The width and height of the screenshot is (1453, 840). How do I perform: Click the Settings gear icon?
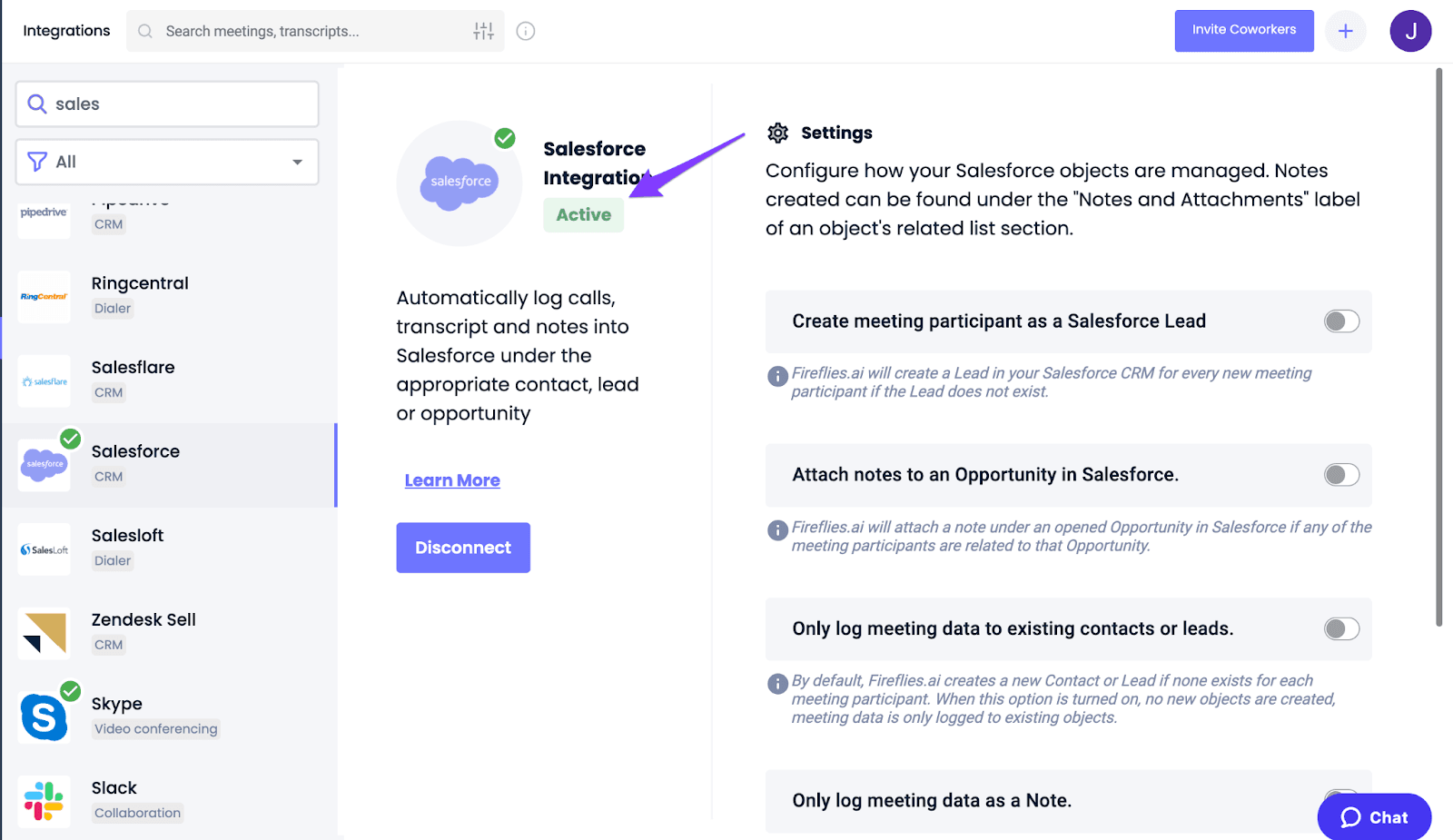tap(777, 133)
